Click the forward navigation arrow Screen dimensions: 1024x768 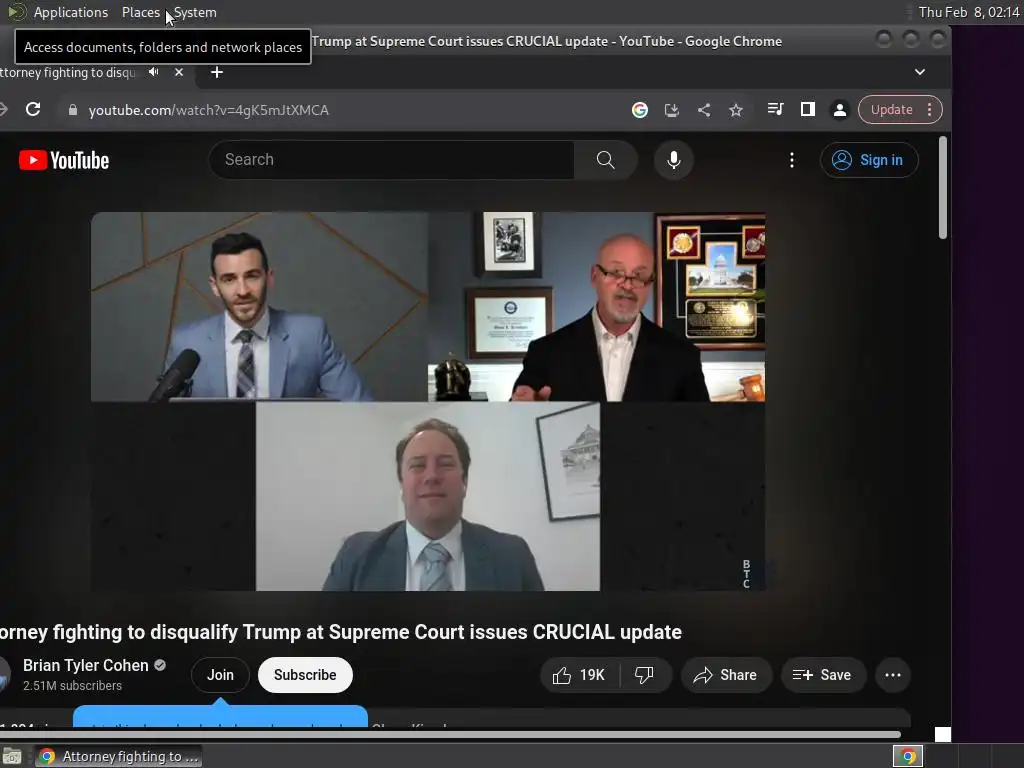tap(3, 110)
